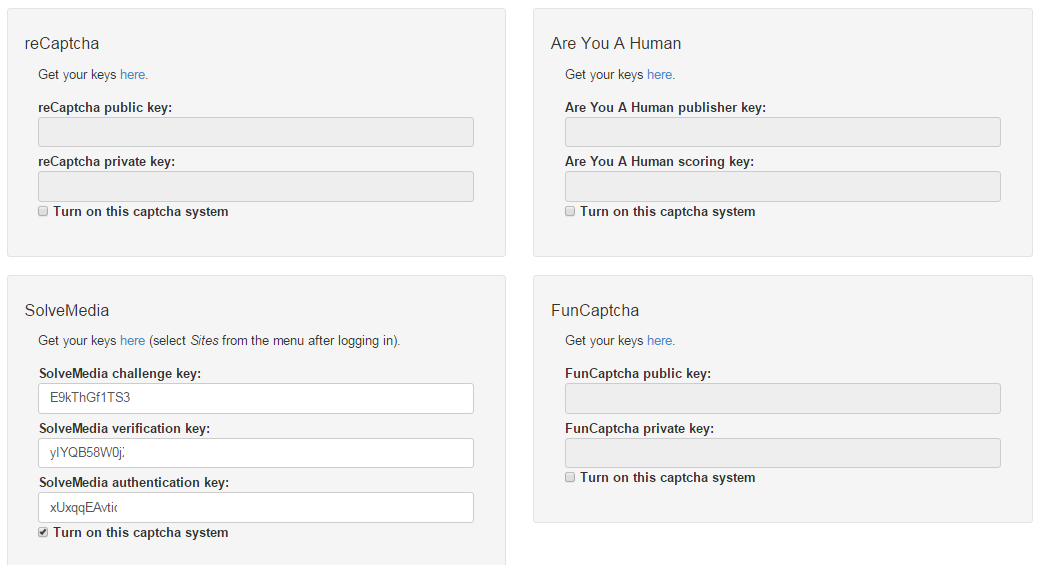Click the reCaptcha private key field

[x=256, y=186]
